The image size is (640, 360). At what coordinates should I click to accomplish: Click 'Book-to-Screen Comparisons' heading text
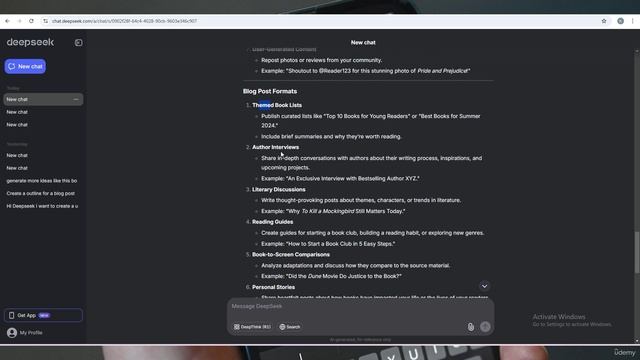coord(291,255)
